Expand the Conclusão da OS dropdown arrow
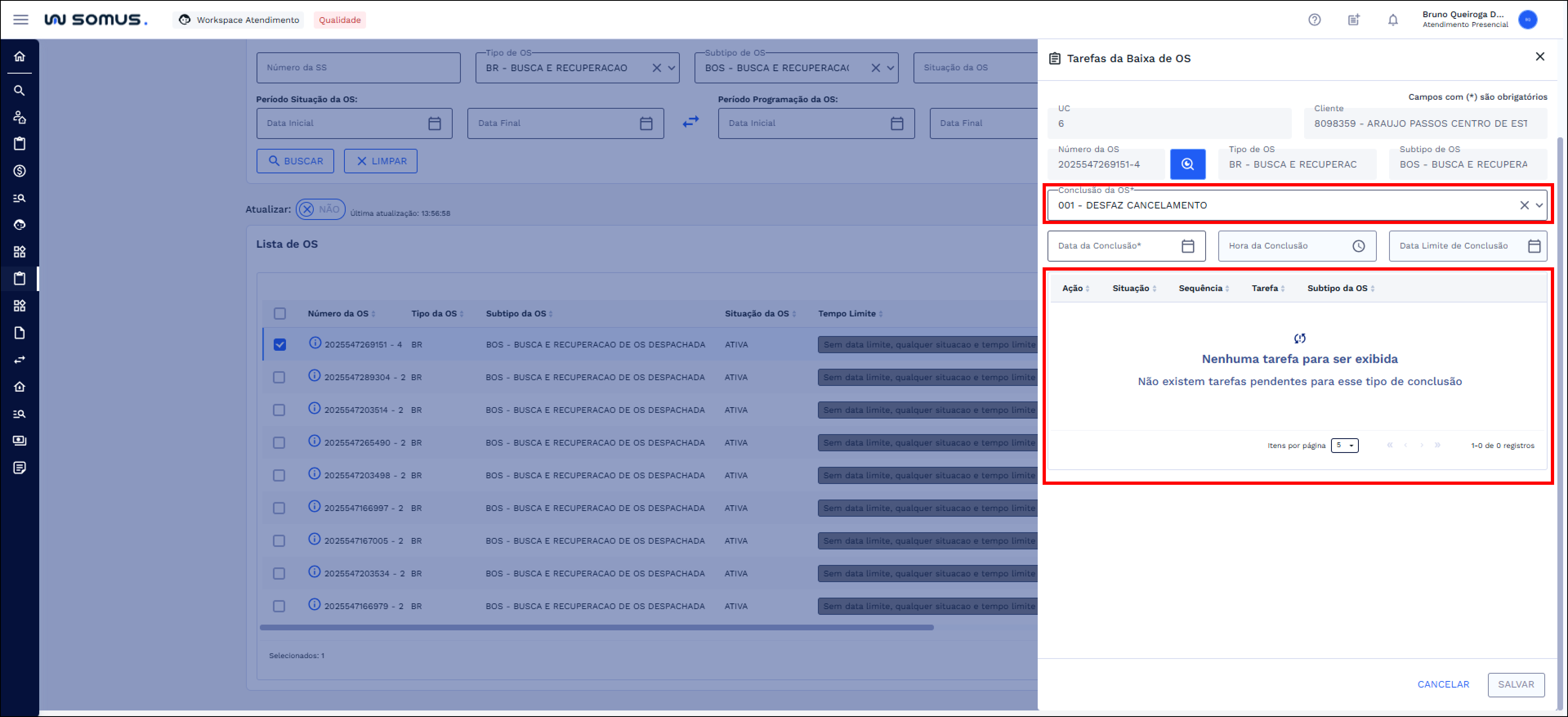This screenshot has width=1568, height=717. [1539, 205]
